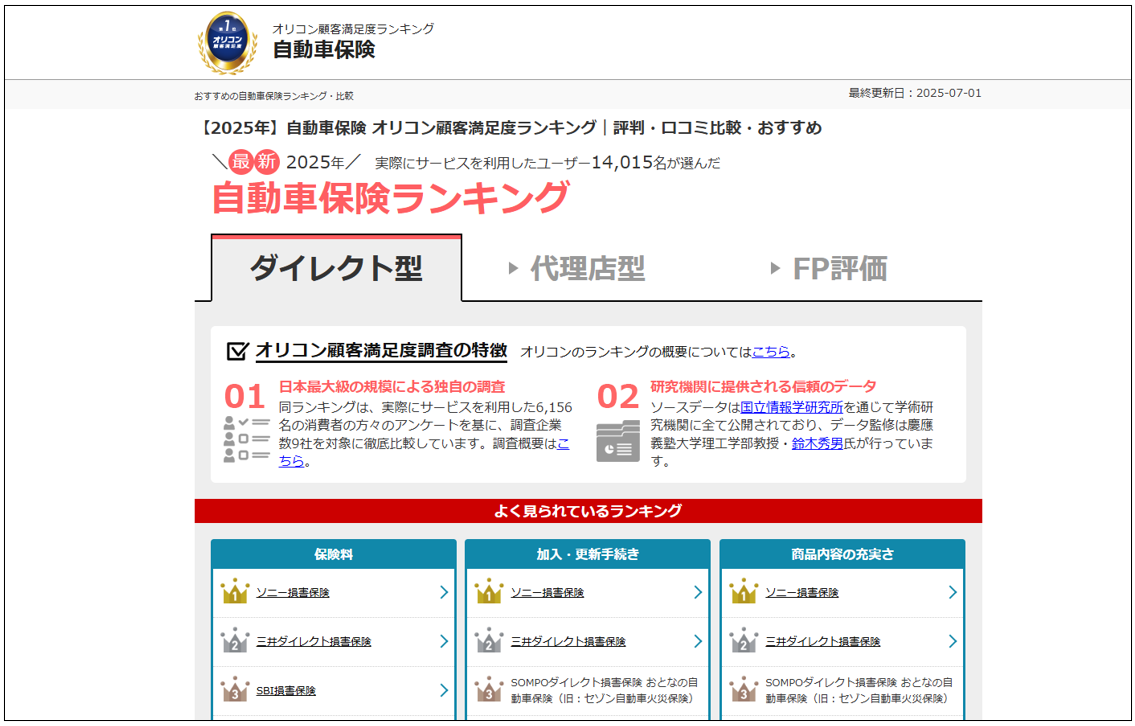The height and width of the screenshot is (726, 1135).
Task: Click bronze crown in 商品内容の充実さ column
Action: 743,690
